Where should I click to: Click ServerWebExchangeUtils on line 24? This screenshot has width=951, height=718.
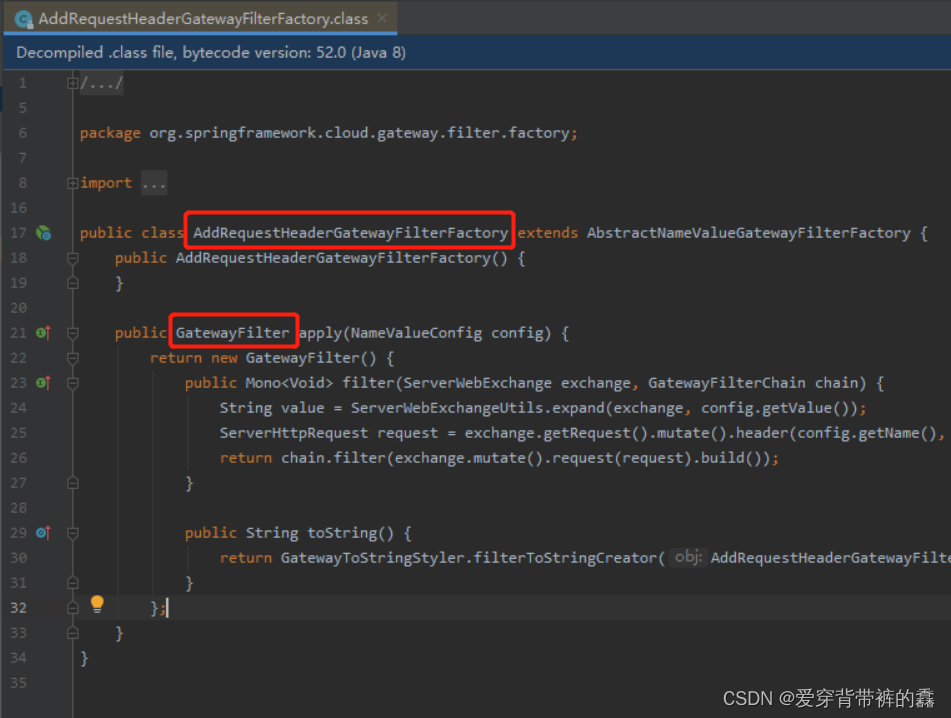pos(447,408)
